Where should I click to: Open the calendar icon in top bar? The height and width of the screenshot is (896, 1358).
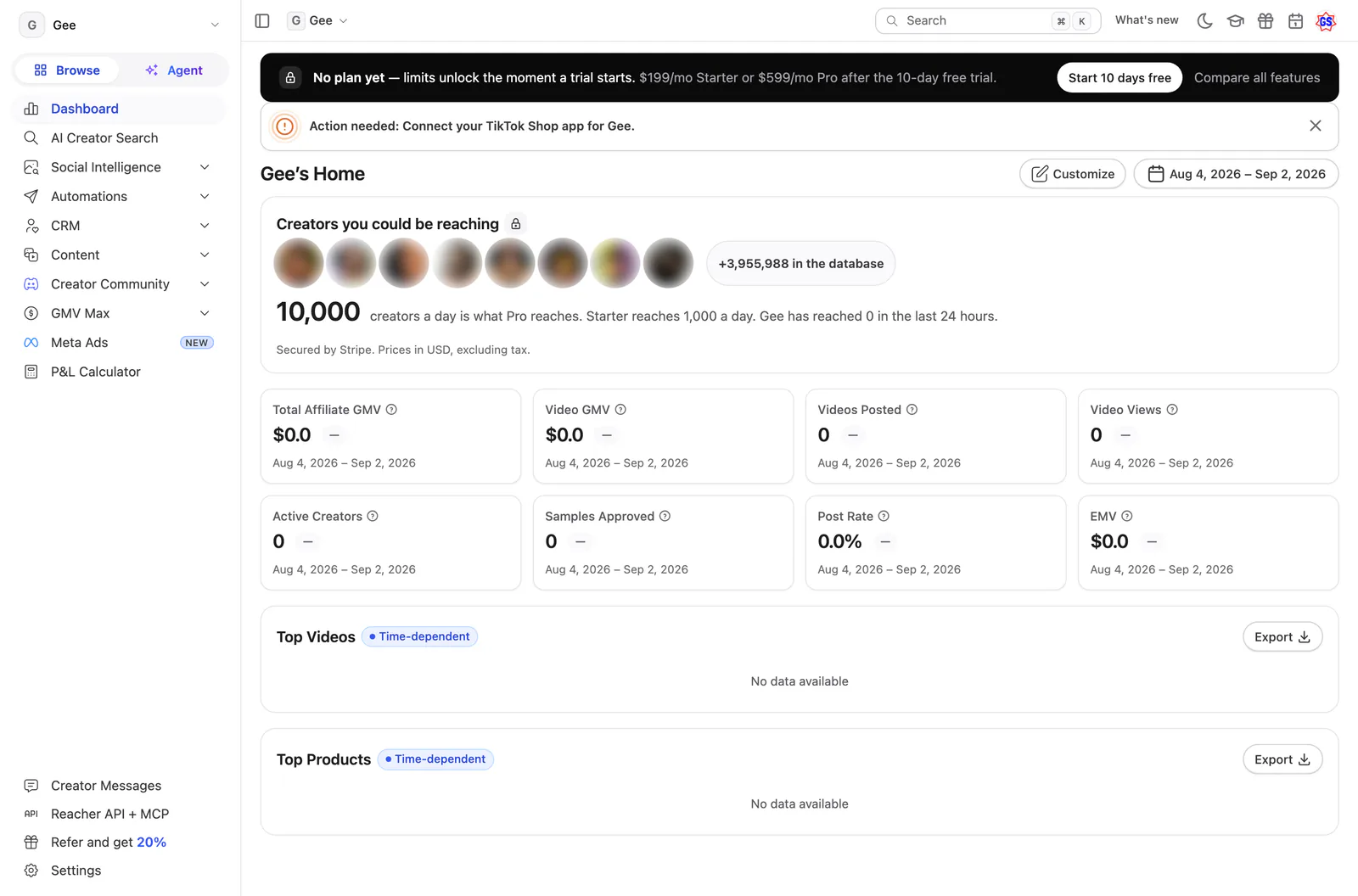tap(1295, 20)
